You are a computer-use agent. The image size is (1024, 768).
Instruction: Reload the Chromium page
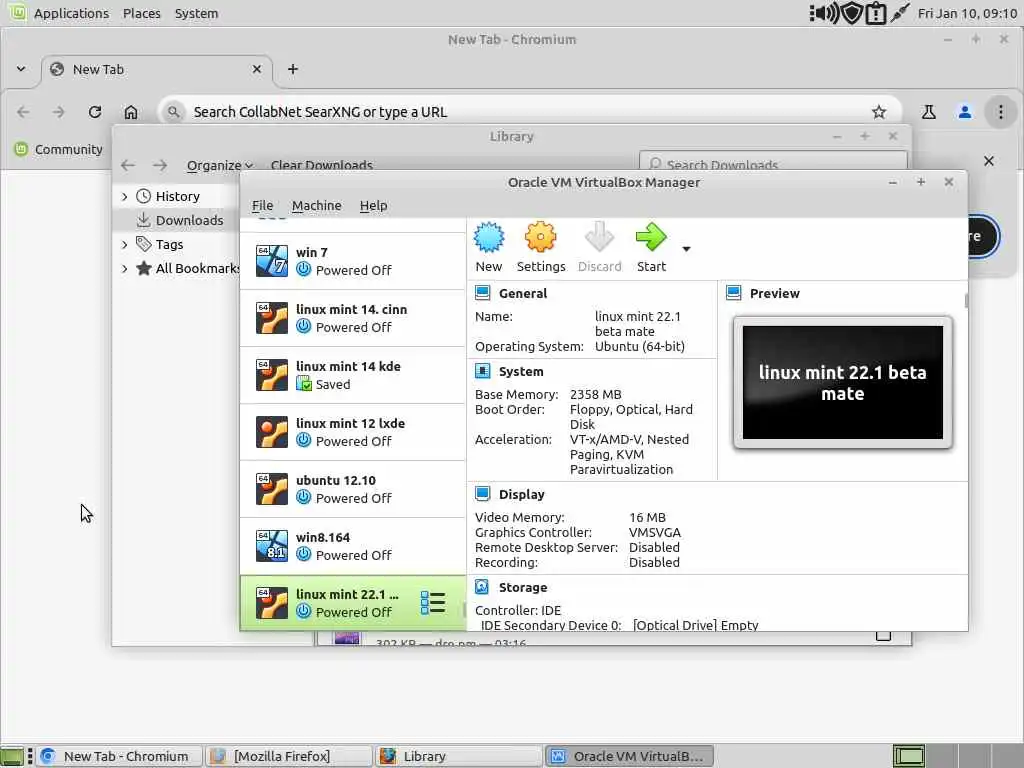tap(95, 112)
